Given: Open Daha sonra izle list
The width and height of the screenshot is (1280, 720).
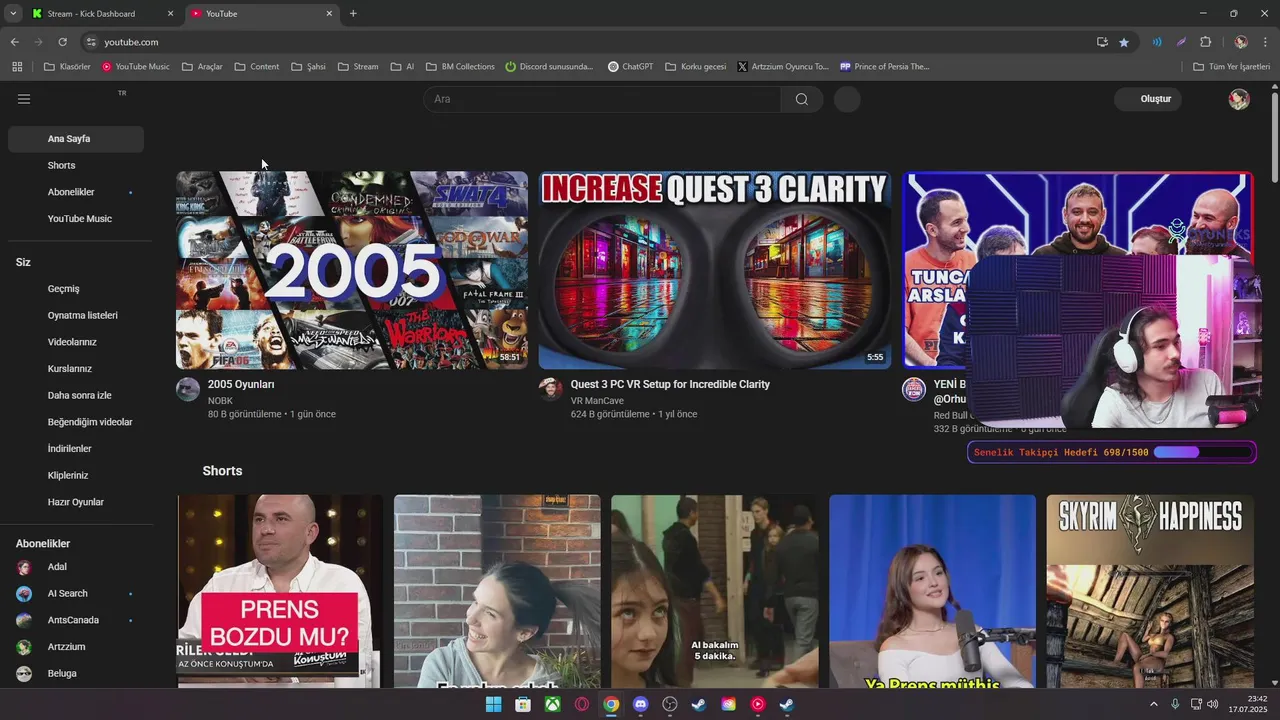Looking at the screenshot, I should tap(76, 395).
